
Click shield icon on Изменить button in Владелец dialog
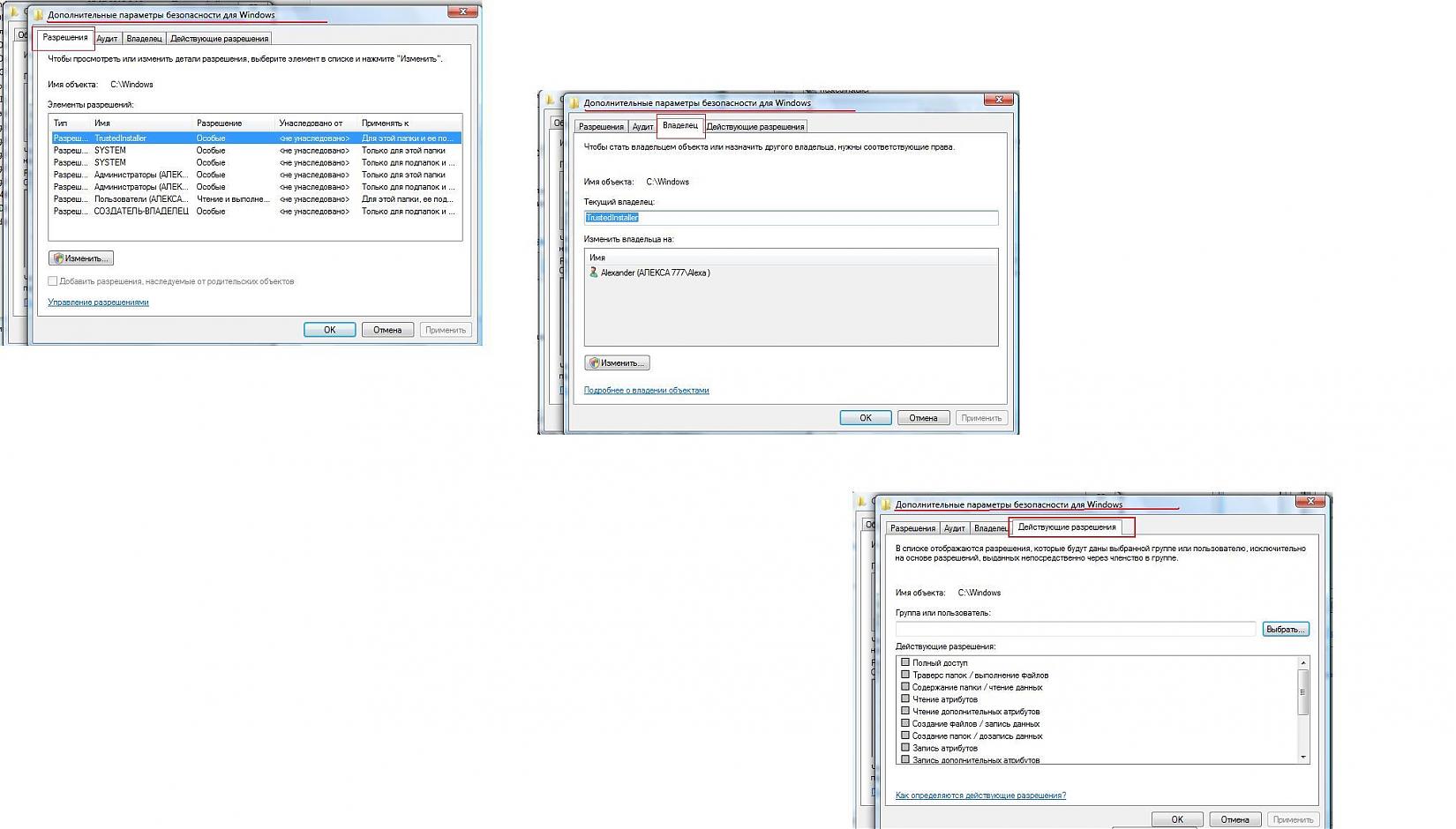click(595, 362)
